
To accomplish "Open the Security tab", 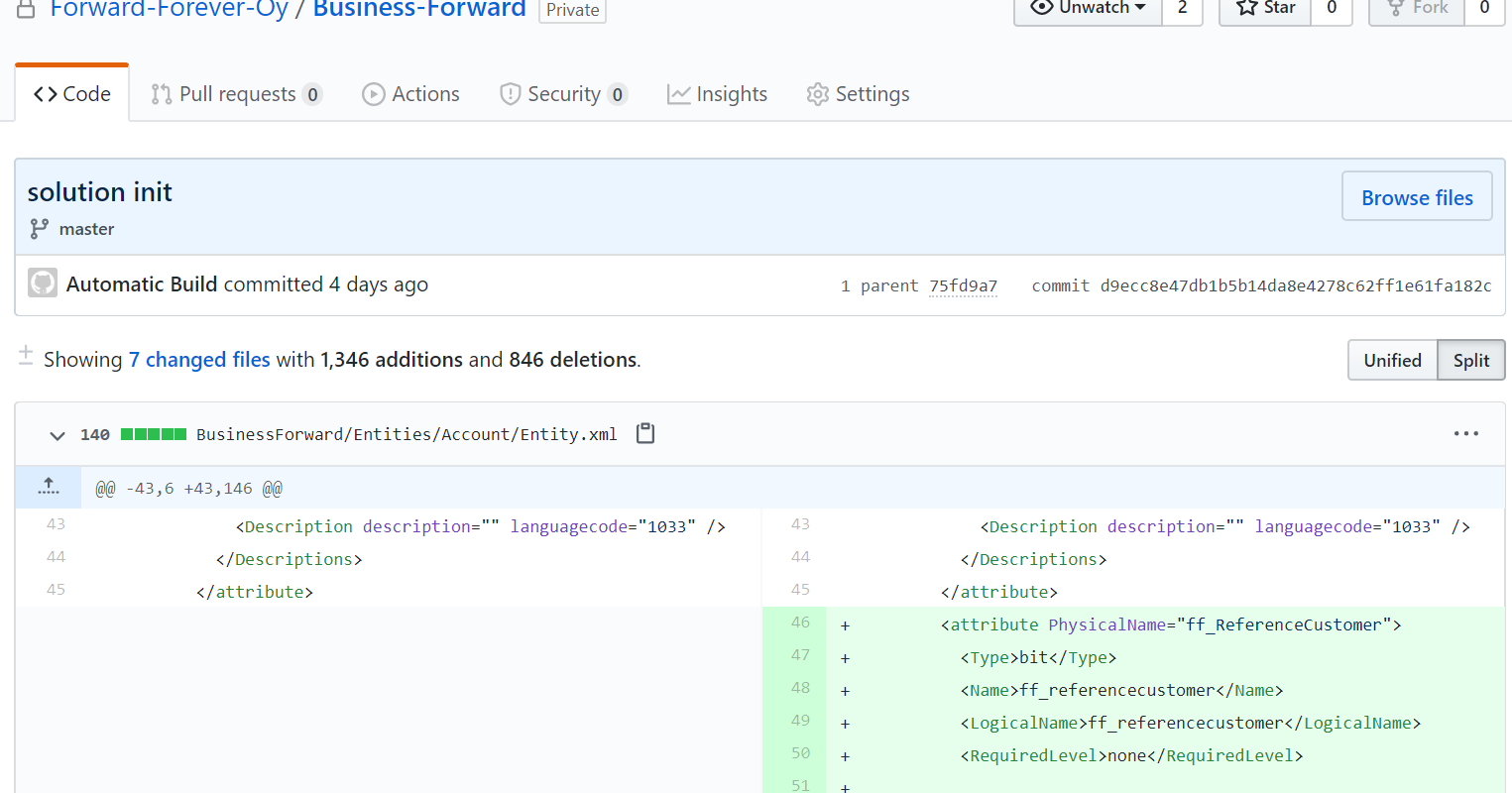I will point(562,94).
